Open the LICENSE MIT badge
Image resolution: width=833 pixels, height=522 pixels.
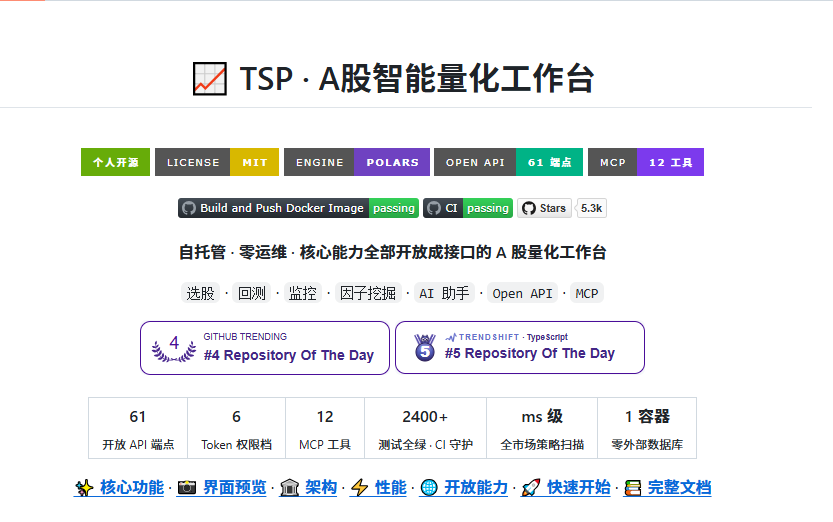point(217,162)
